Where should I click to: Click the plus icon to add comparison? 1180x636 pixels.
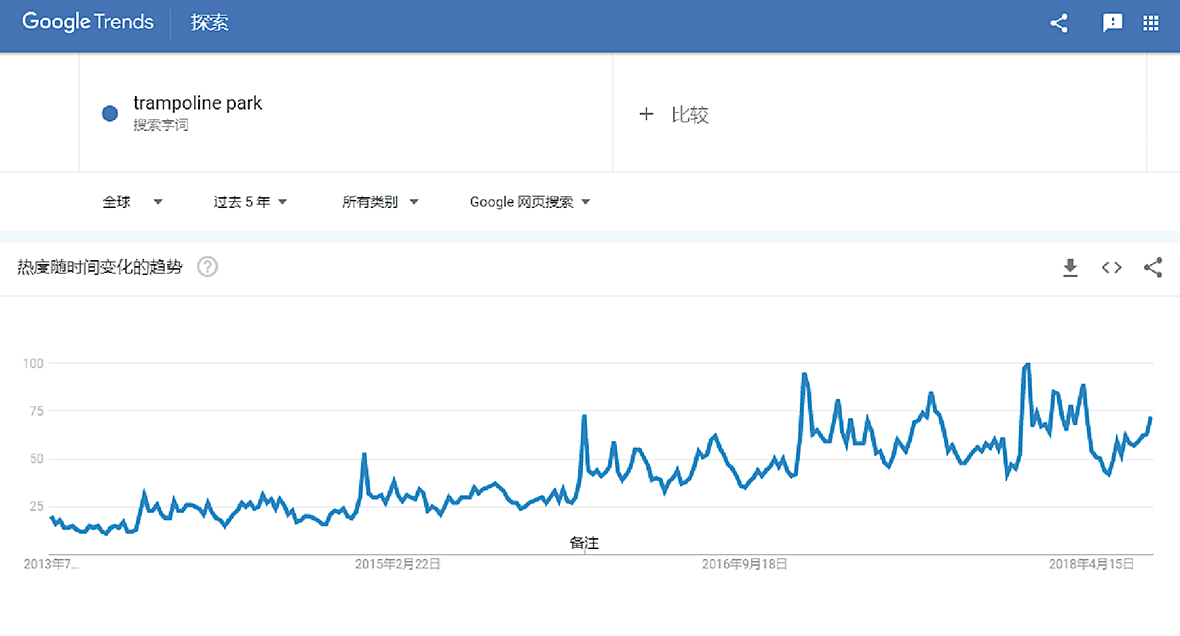coord(646,115)
